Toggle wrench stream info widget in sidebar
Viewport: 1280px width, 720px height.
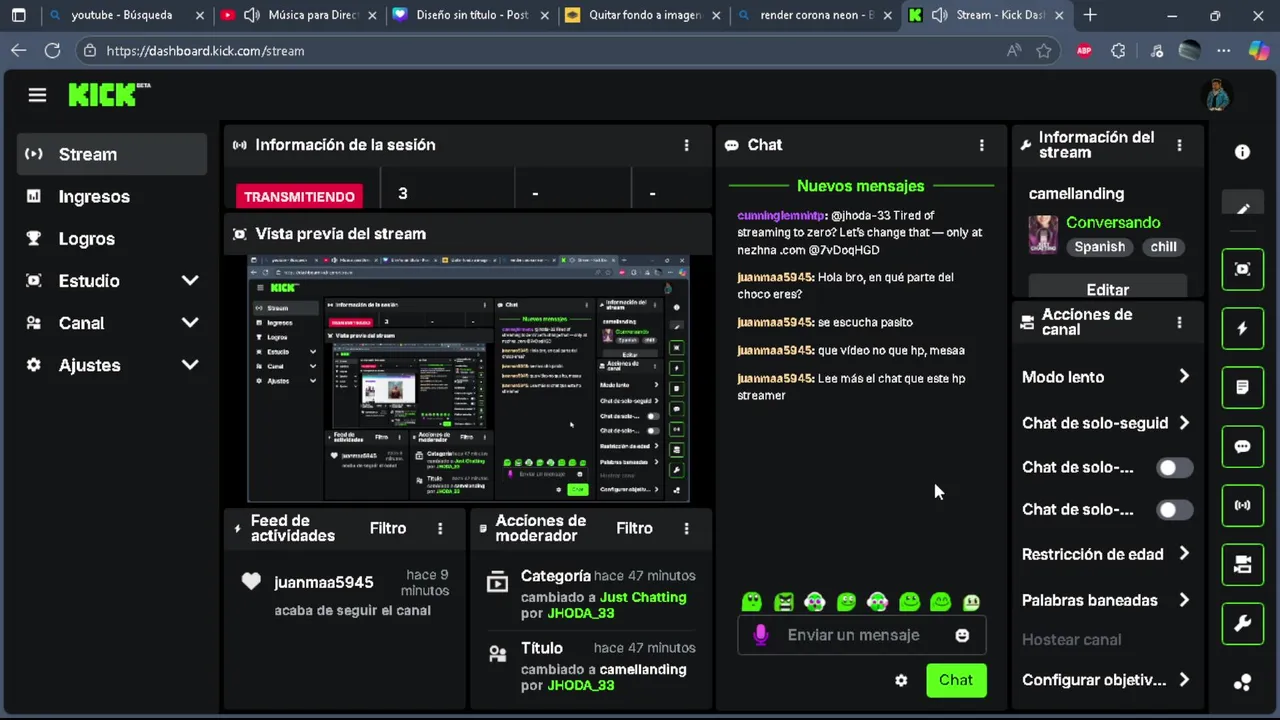coord(1242,624)
